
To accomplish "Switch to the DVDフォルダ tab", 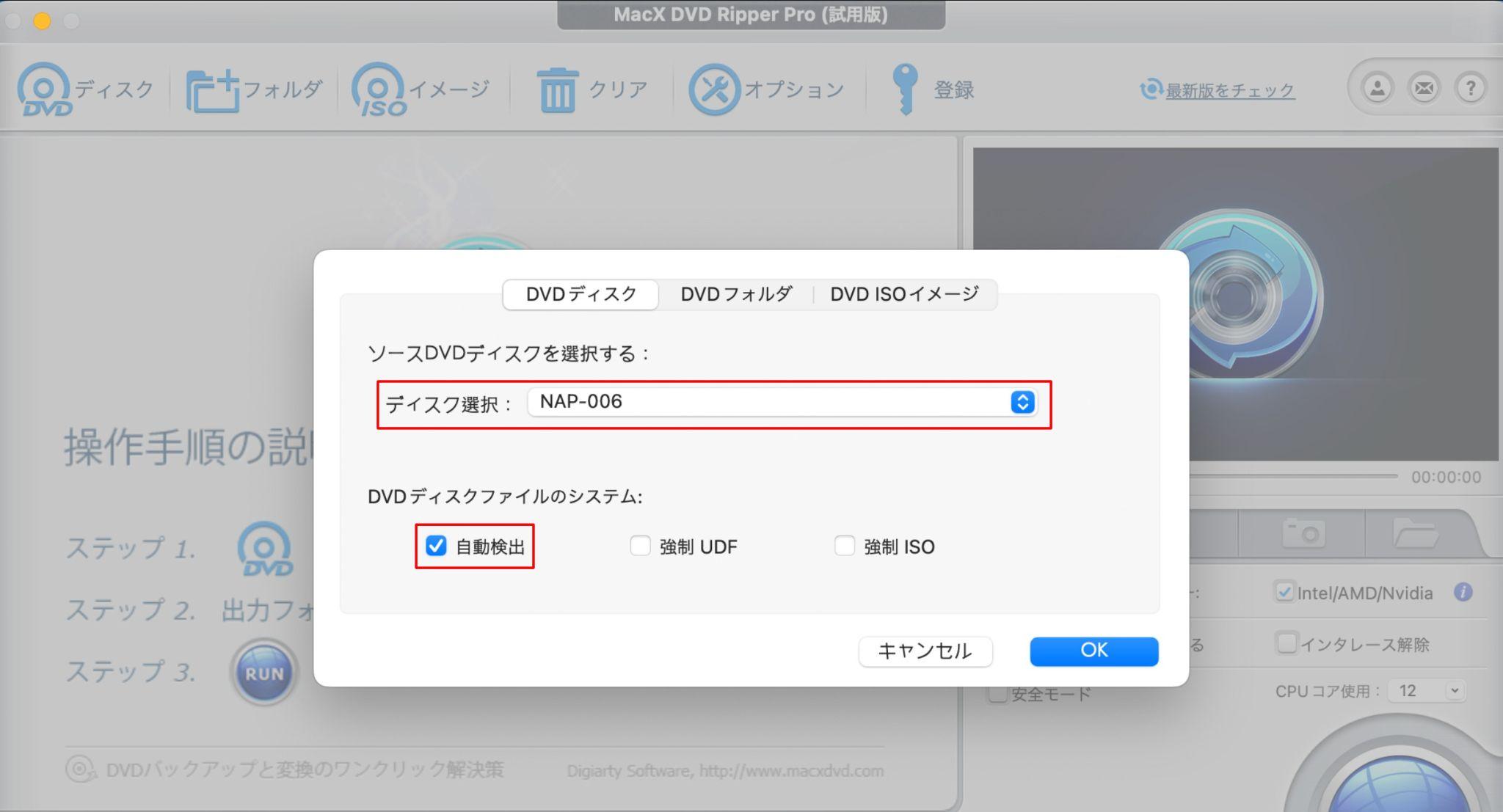I will pyautogui.click(x=736, y=294).
